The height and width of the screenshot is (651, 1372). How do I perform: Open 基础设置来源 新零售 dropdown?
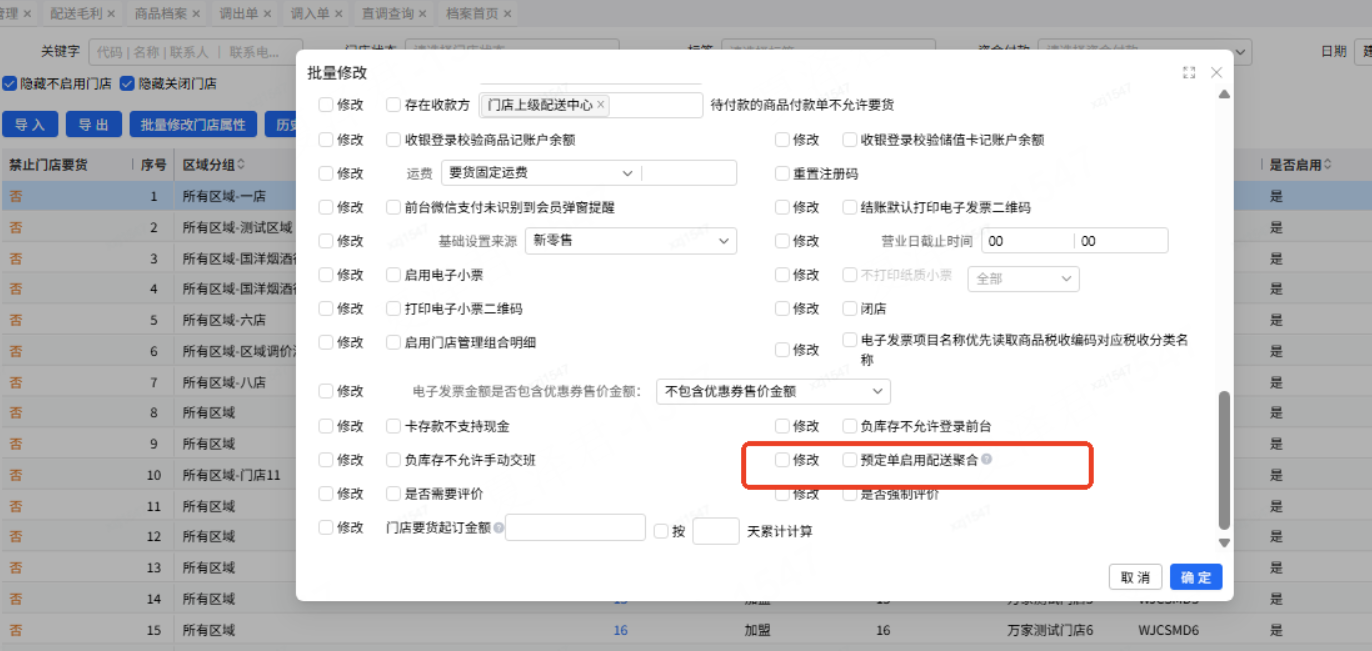[x=631, y=241]
